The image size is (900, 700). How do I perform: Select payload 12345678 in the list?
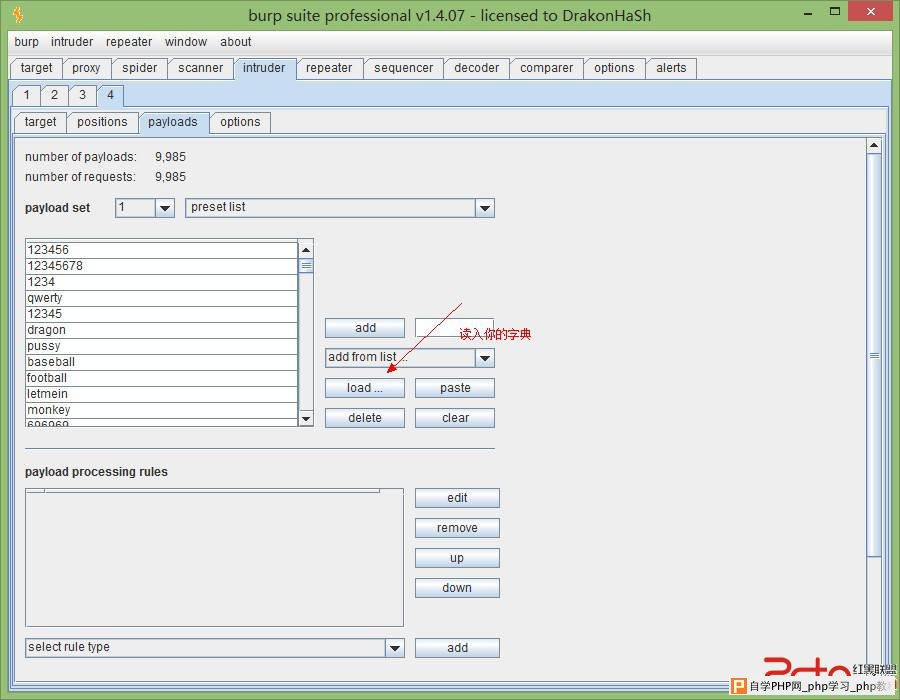(162, 266)
